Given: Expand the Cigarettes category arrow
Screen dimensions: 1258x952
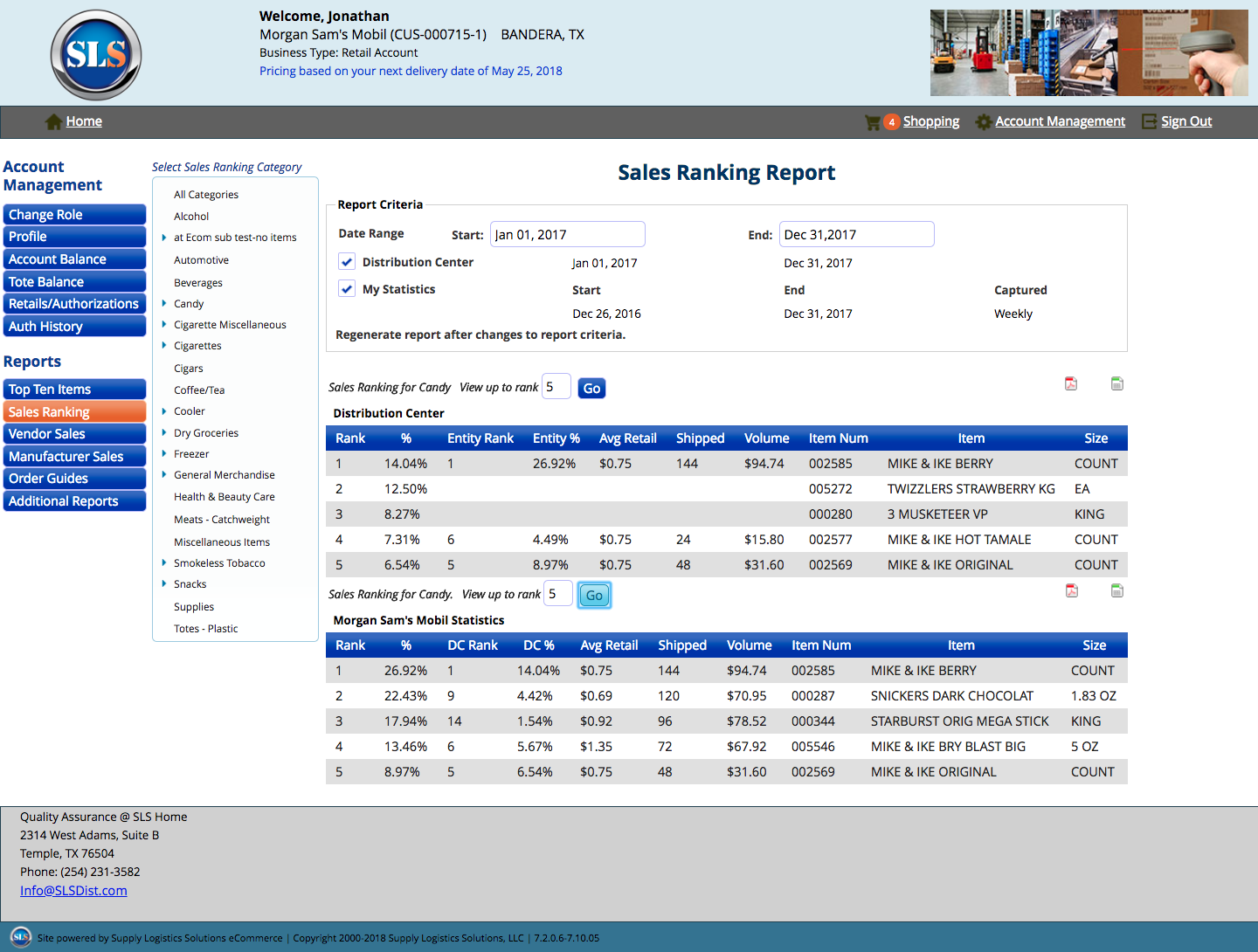Looking at the screenshot, I should (163, 345).
